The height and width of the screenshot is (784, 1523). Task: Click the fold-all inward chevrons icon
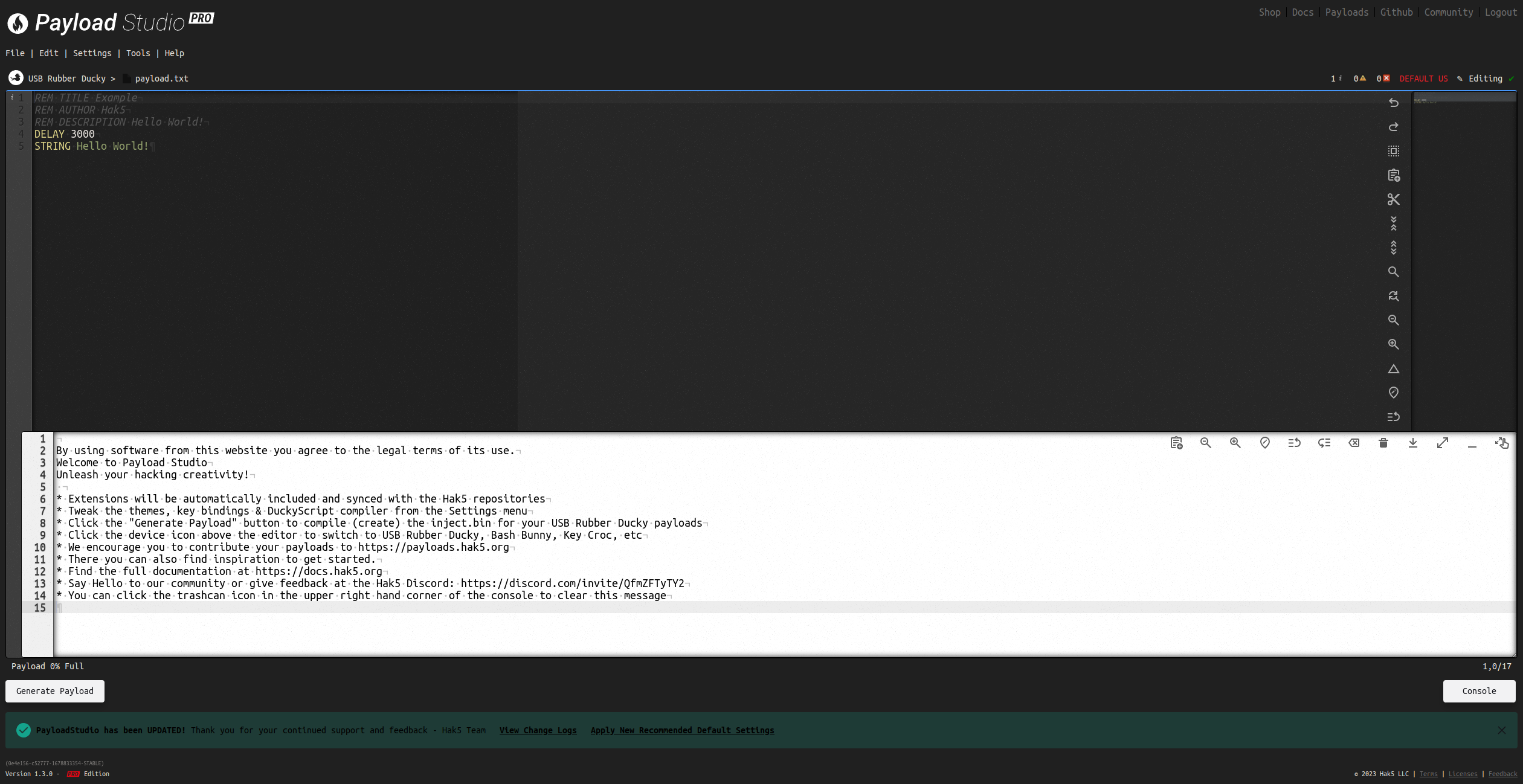(1393, 223)
